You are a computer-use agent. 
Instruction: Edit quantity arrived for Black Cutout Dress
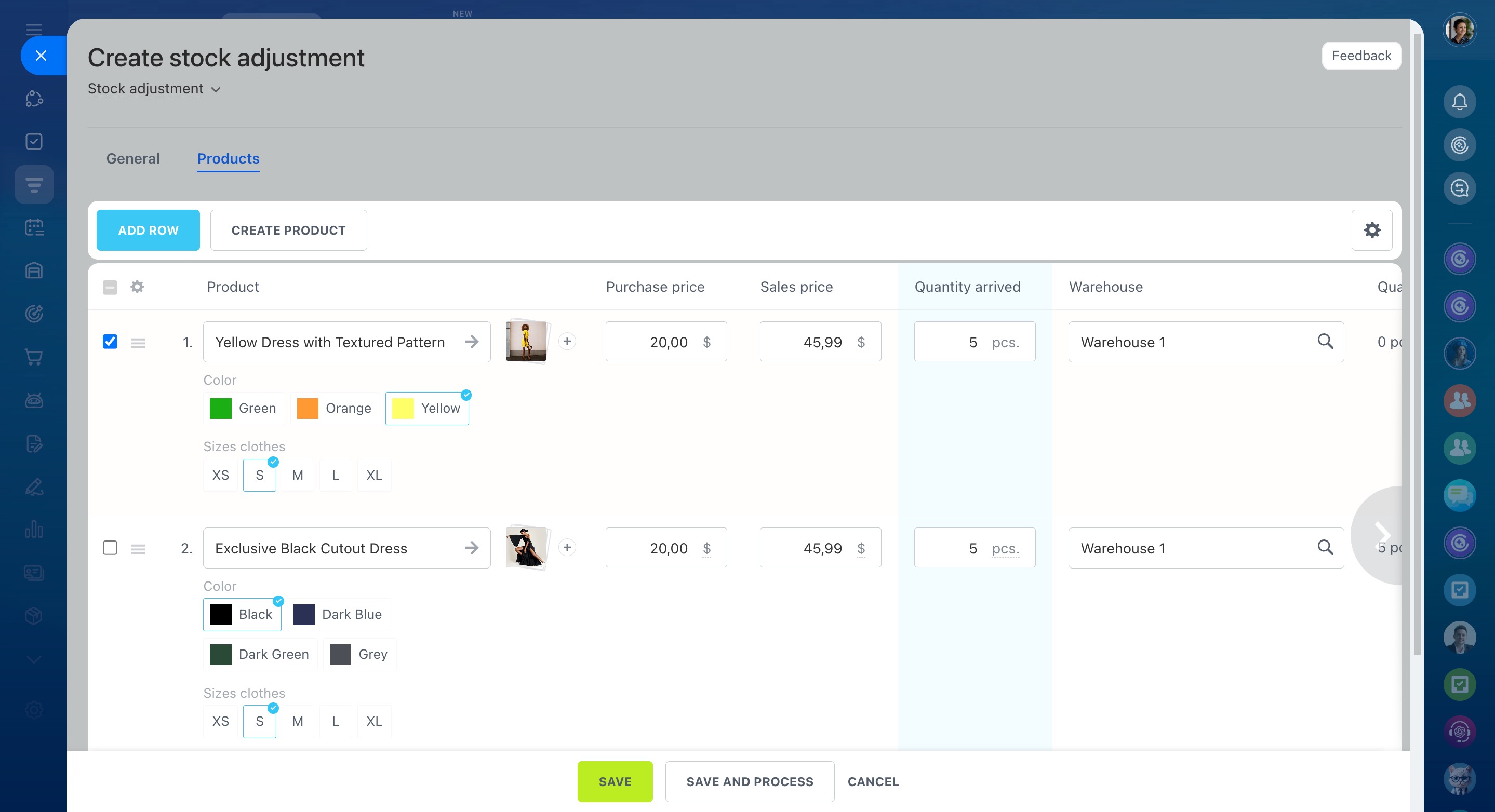(x=975, y=548)
